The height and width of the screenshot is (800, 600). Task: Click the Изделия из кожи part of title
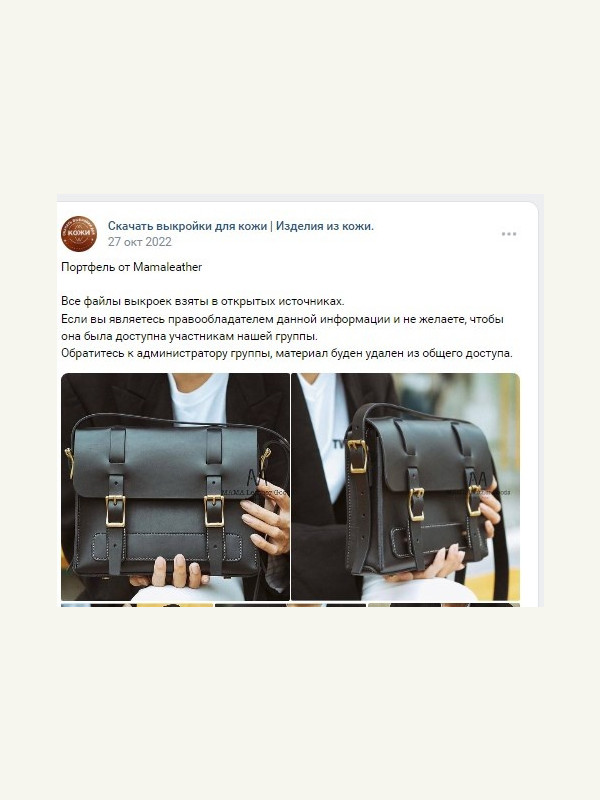(325, 226)
